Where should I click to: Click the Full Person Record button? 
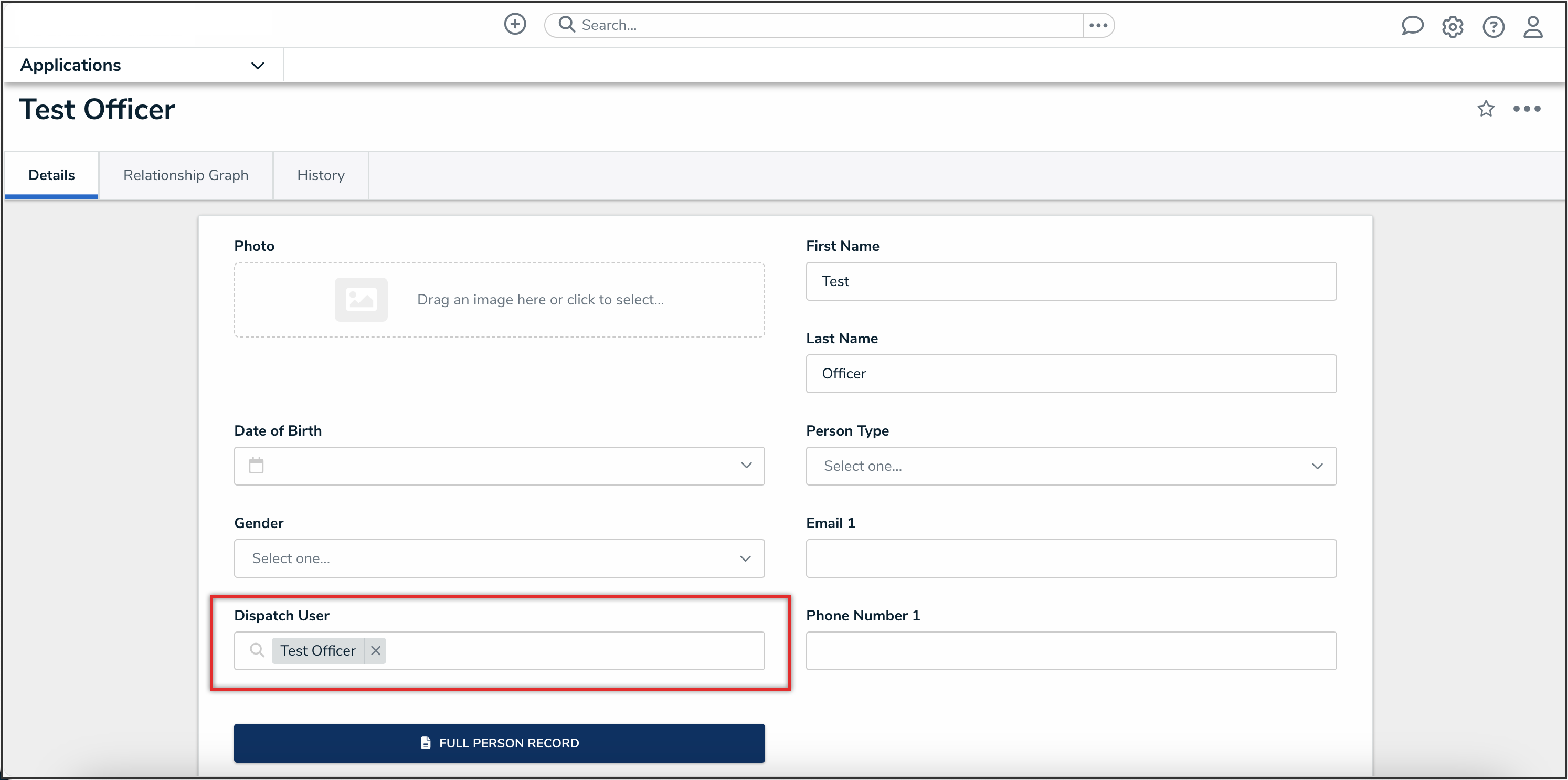click(499, 743)
